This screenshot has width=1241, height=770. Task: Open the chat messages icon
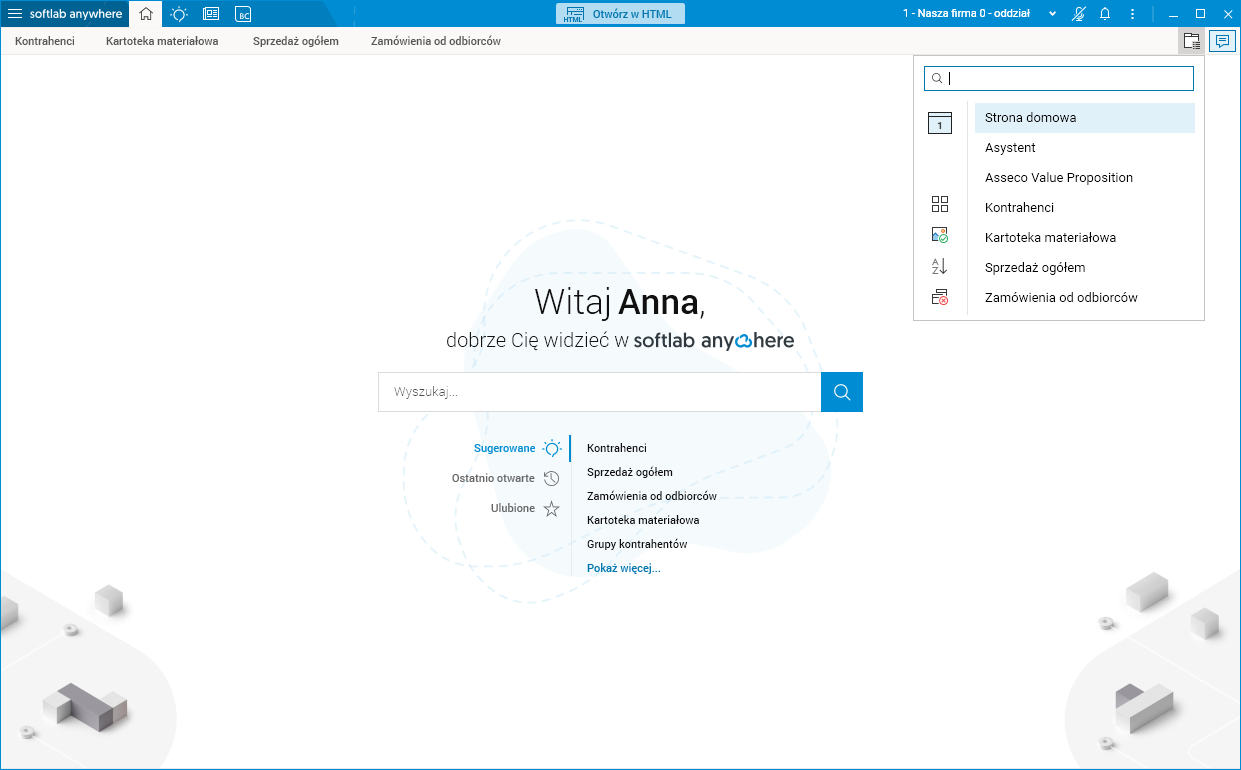click(1222, 41)
